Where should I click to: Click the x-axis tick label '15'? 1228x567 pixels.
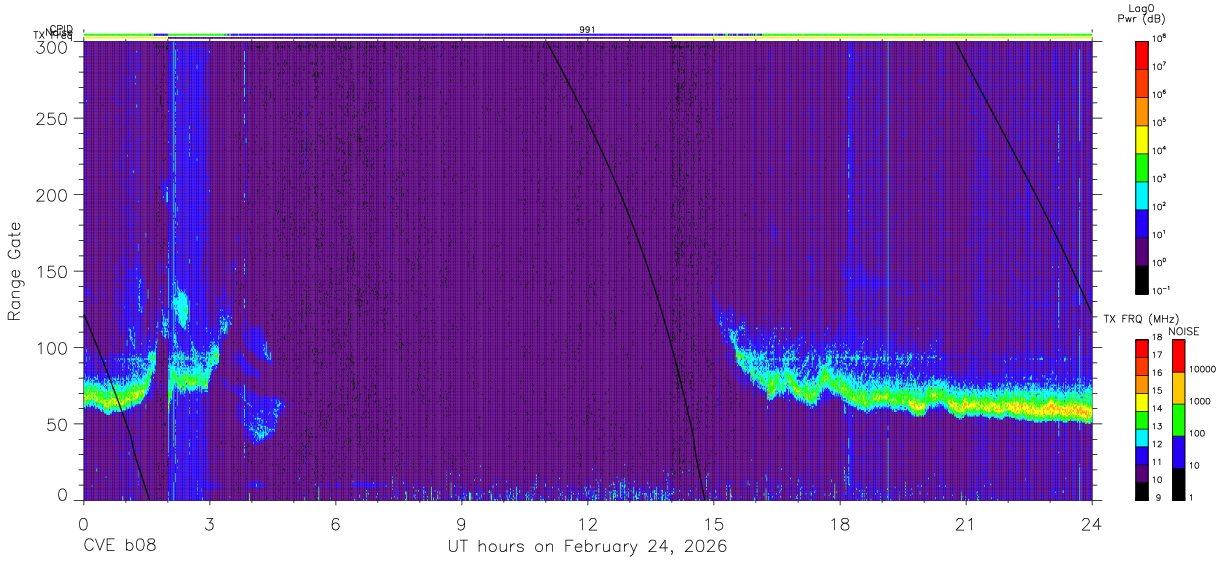coord(713,523)
